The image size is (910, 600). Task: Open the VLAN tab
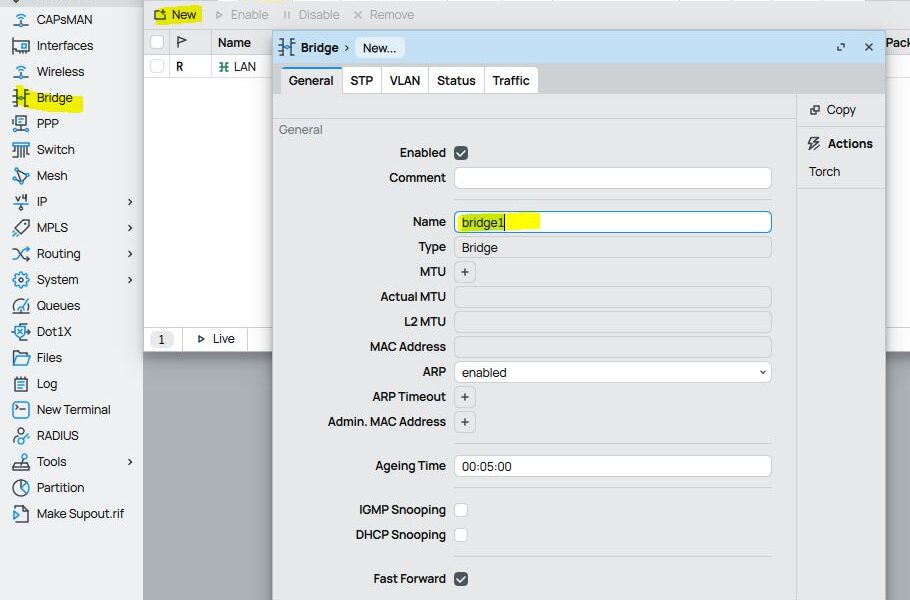(405, 81)
